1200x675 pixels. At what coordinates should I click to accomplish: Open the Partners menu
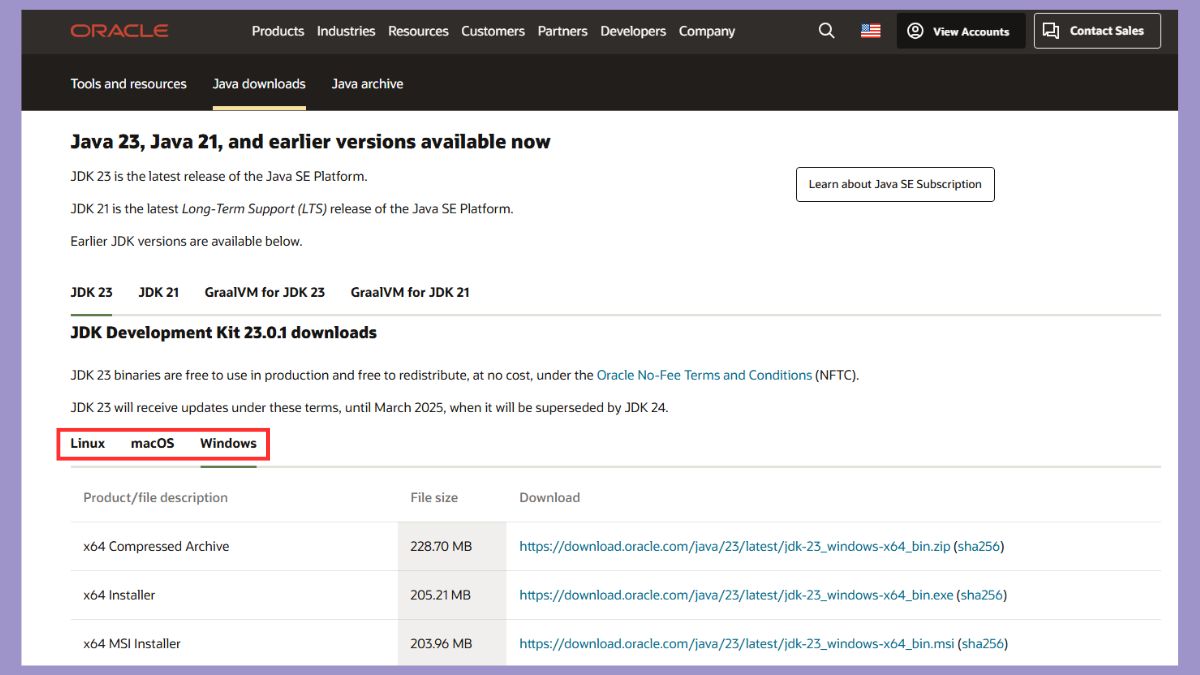pyautogui.click(x=563, y=31)
